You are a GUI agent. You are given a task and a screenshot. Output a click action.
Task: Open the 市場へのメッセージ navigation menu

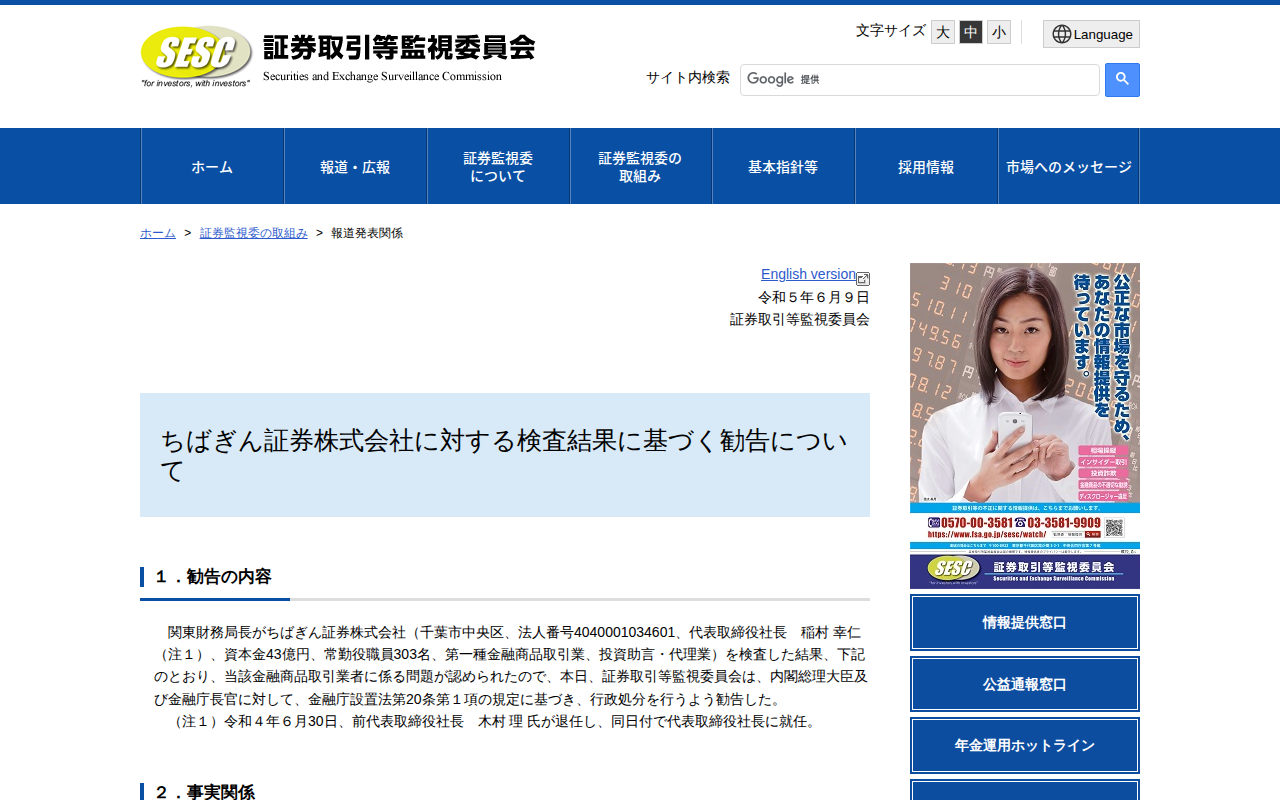[x=1069, y=166]
